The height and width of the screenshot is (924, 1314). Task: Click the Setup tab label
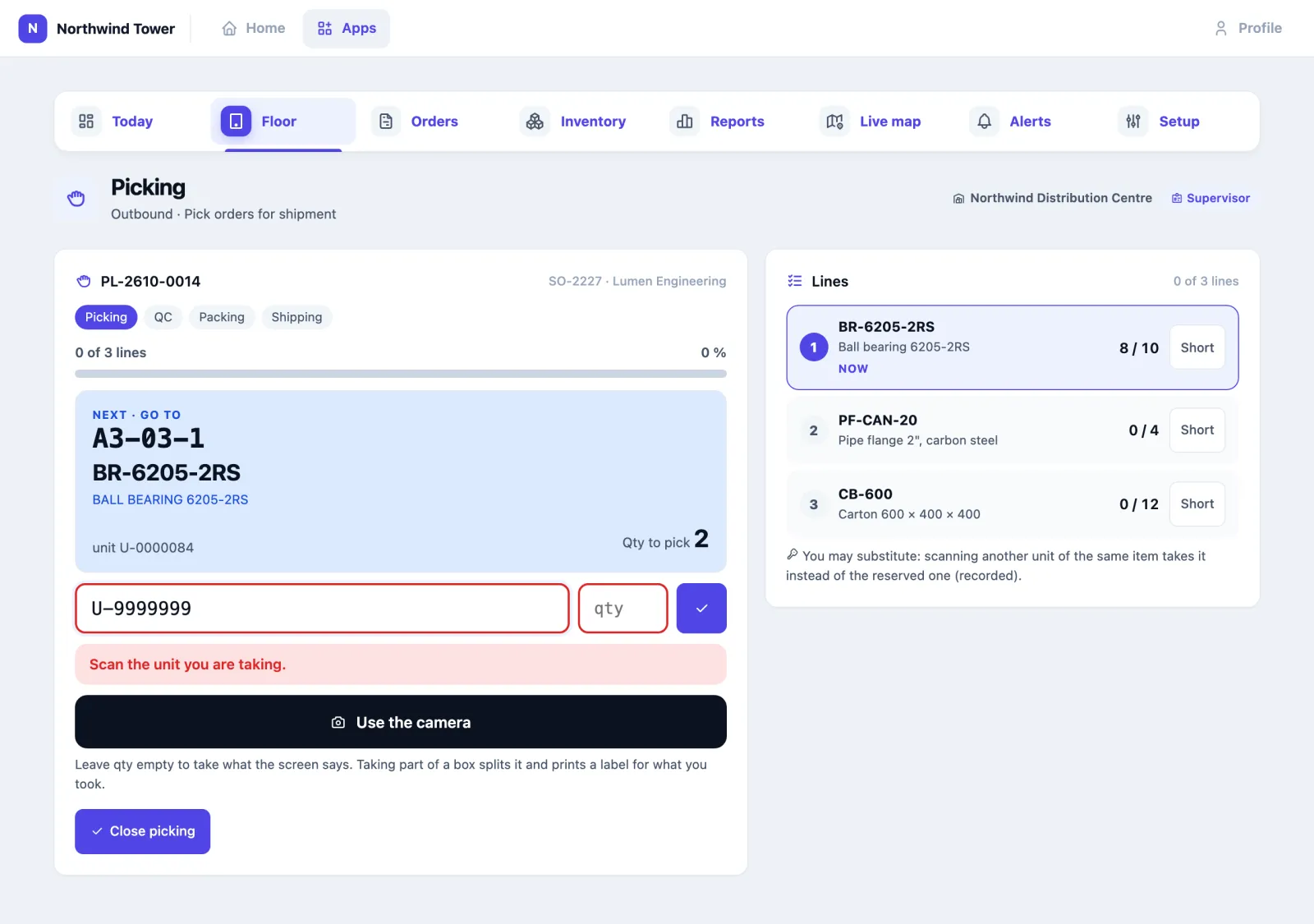coord(1179,122)
